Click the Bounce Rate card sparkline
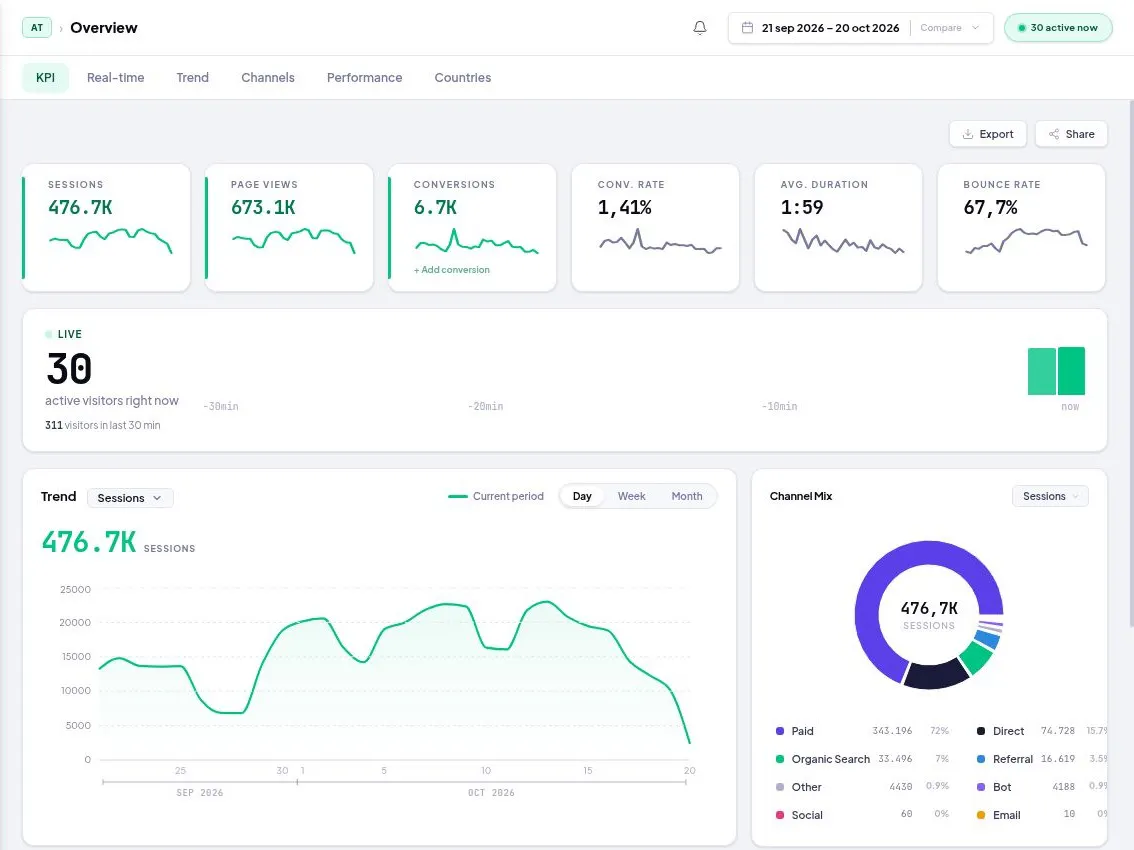The image size is (1134, 850). [1026, 240]
